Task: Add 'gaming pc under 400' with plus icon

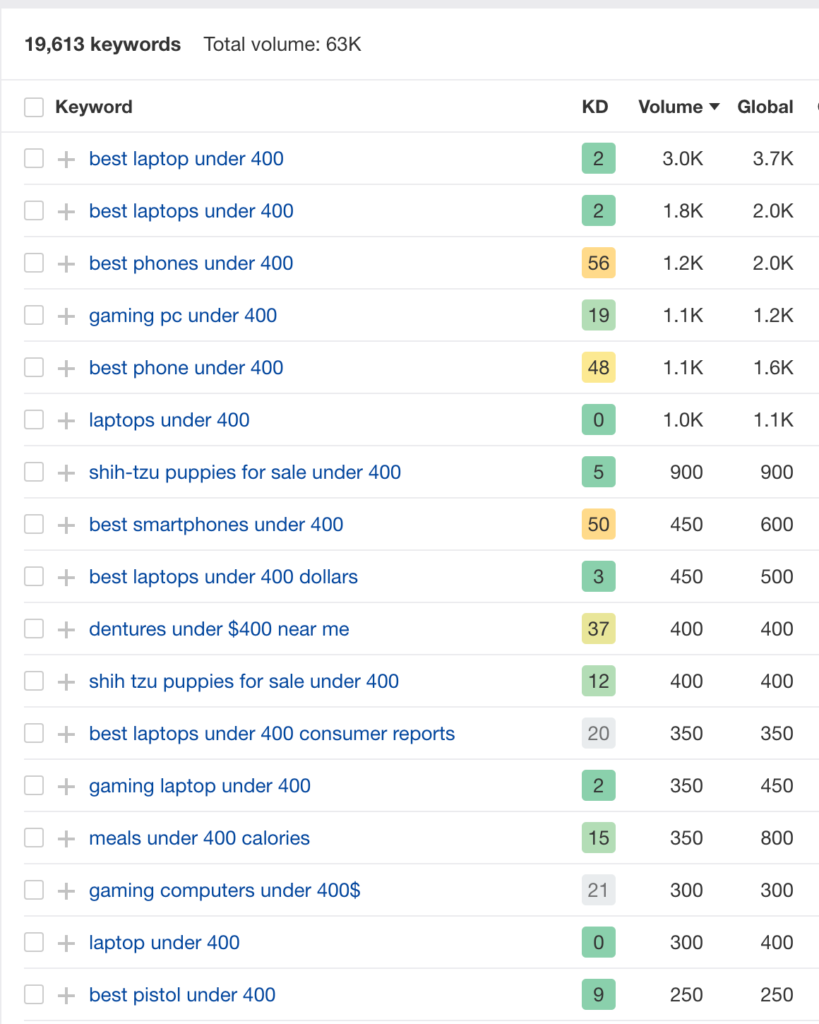Action: click(x=66, y=315)
